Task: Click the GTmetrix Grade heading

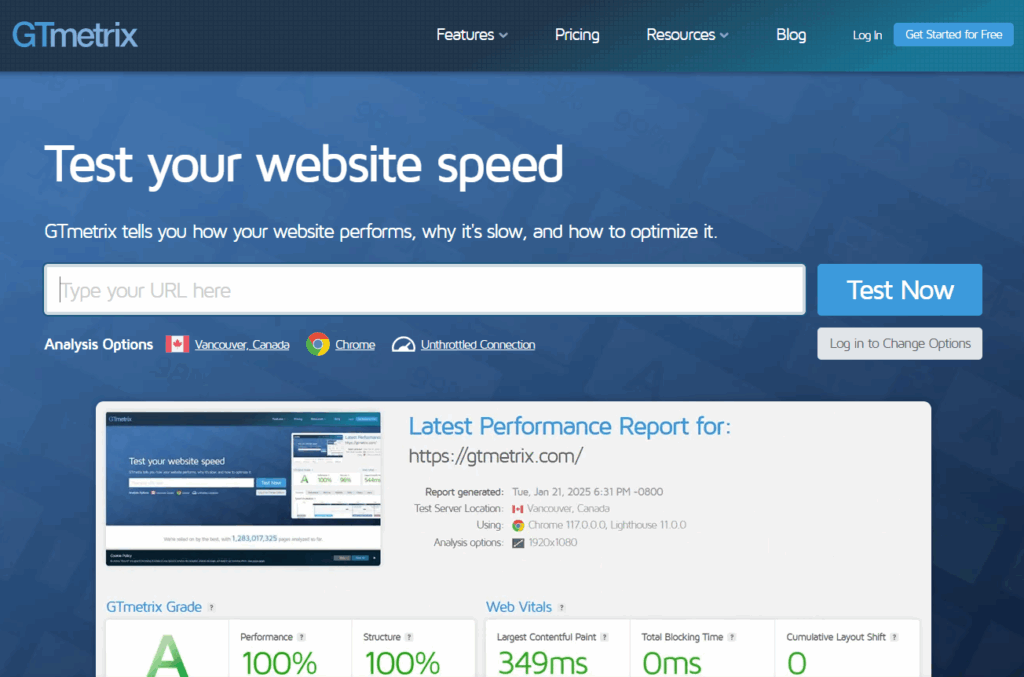Action: (x=153, y=607)
